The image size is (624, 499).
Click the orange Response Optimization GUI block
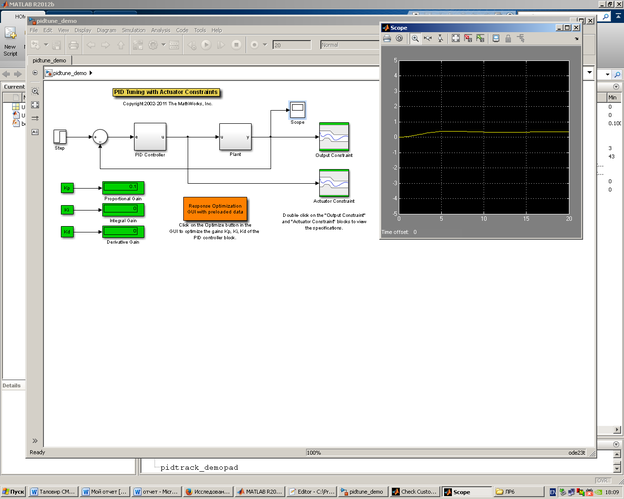tap(215, 210)
